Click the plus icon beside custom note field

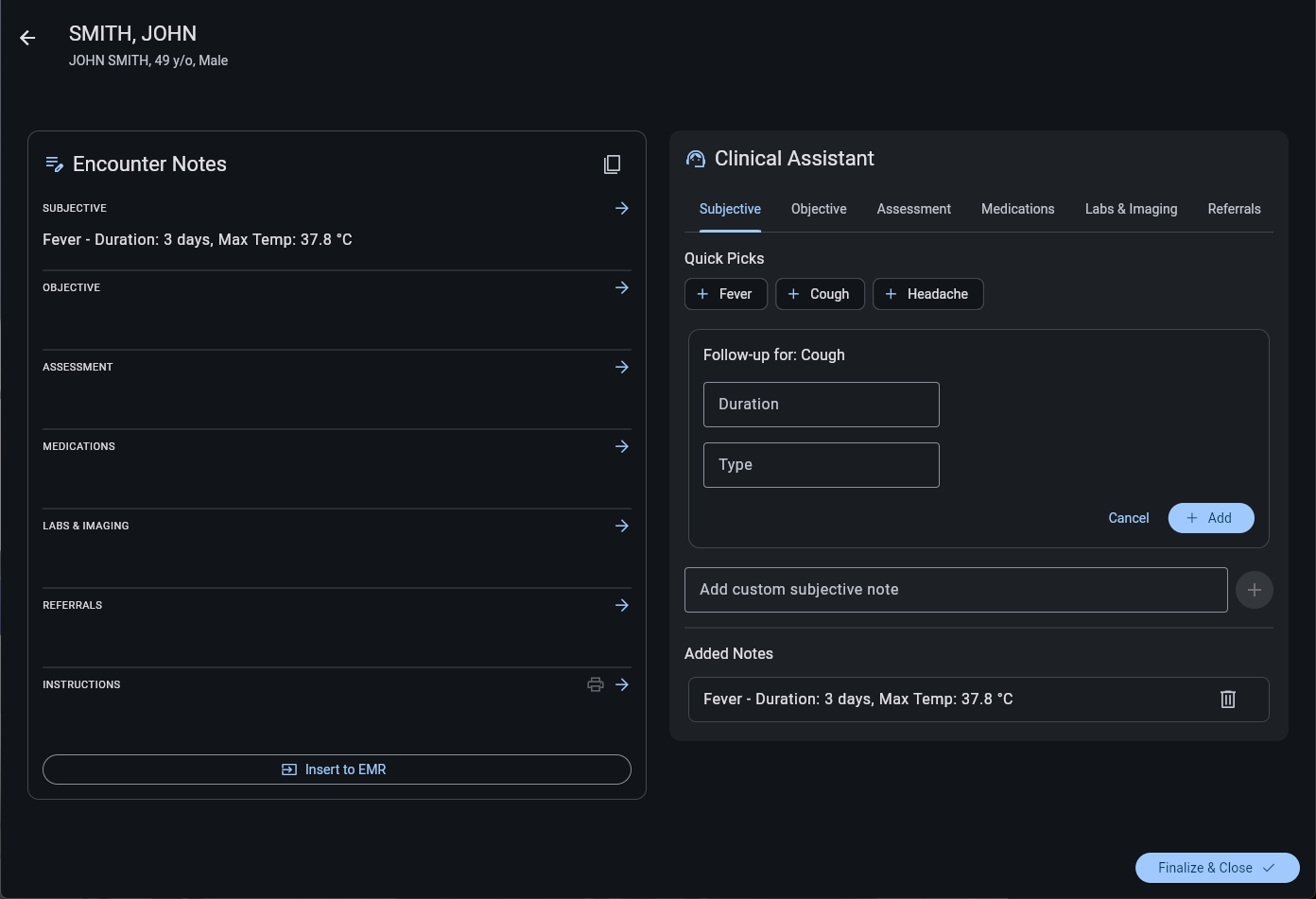[1254, 589]
